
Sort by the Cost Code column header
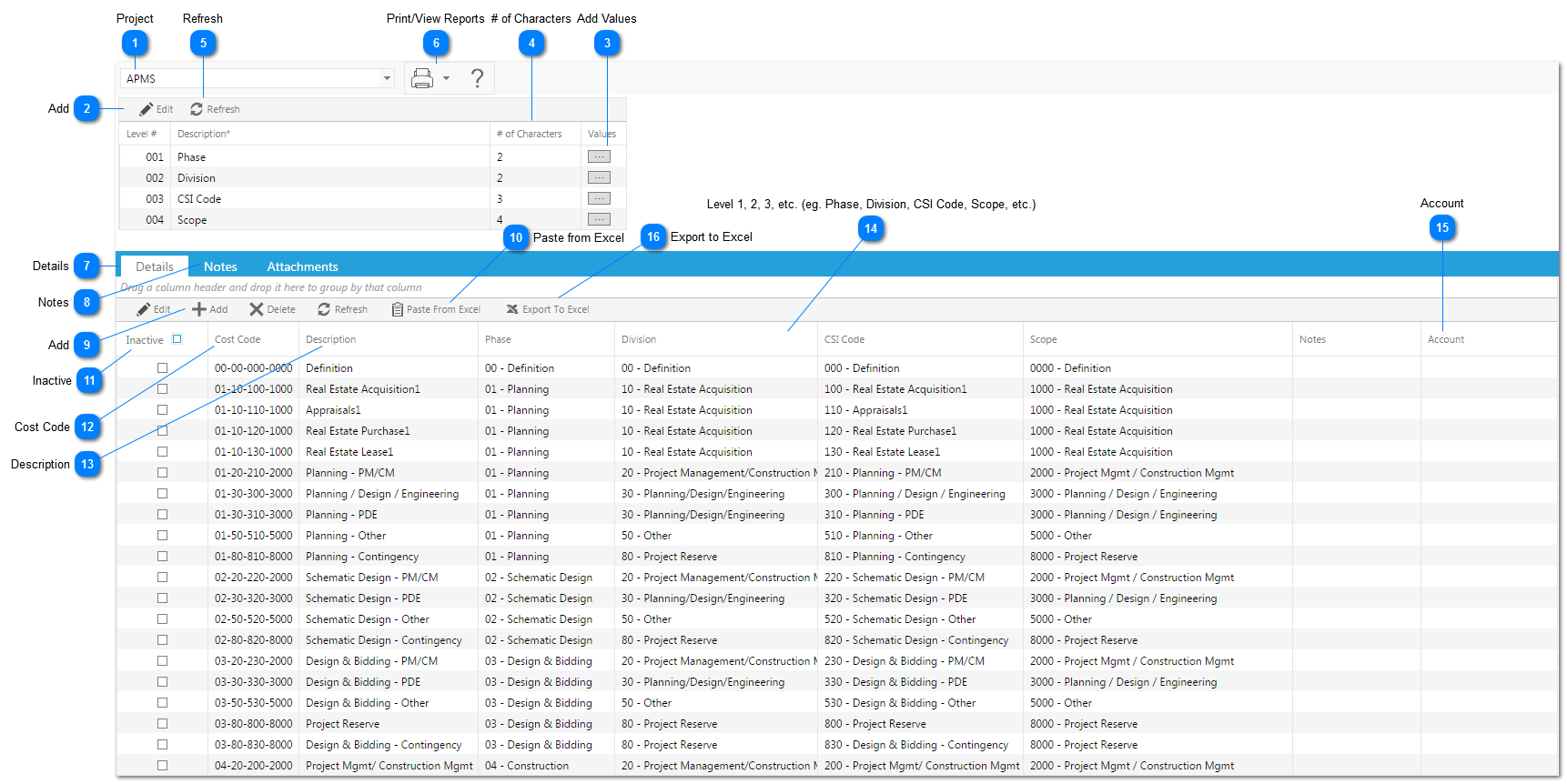238,339
